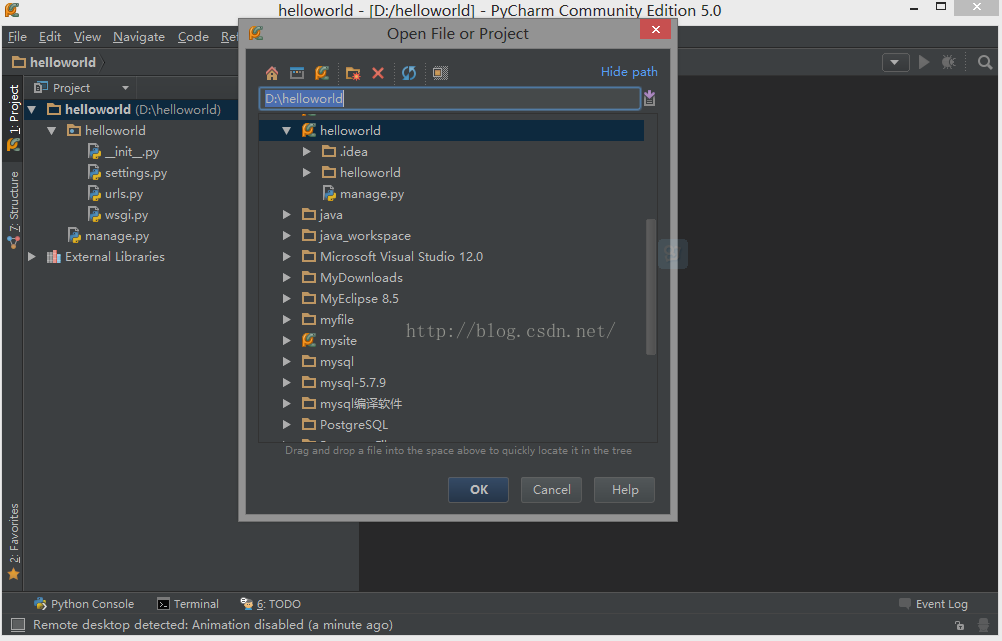1002x641 pixels.
Task: Click the red delete icon in dialog
Action: [378, 73]
